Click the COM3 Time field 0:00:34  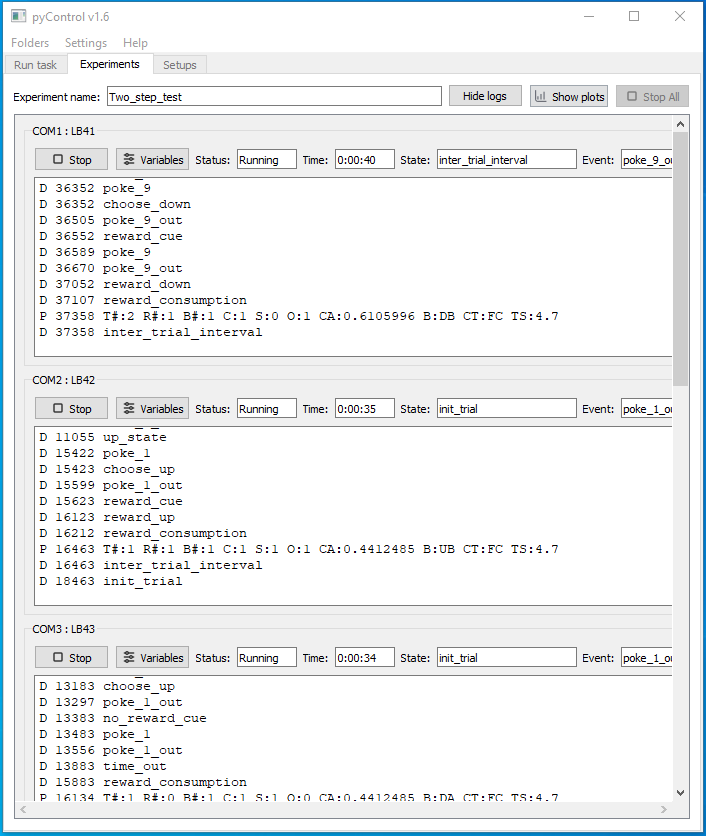coord(365,657)
